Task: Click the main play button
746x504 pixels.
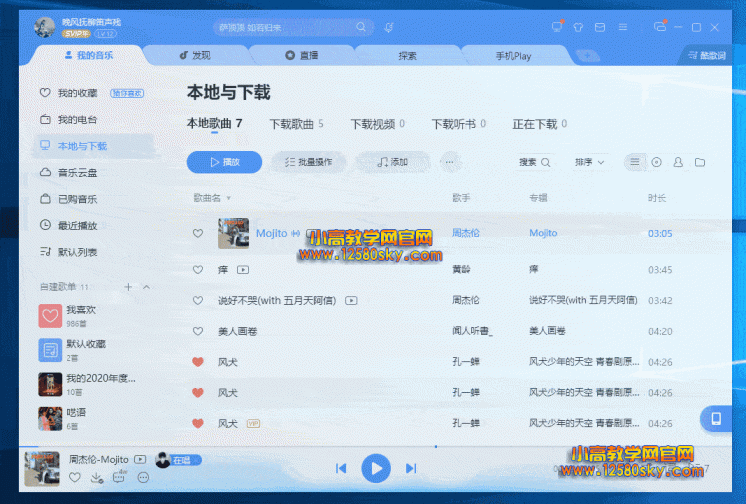Action: 376,469
